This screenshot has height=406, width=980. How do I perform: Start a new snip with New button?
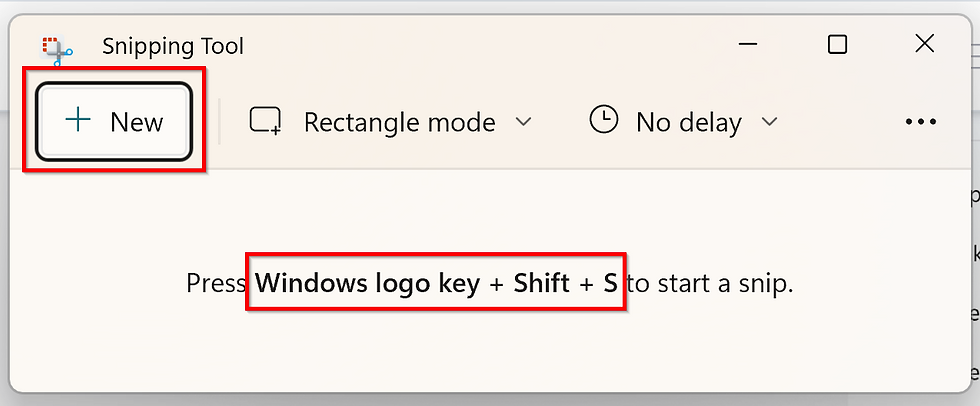(113, 121)
